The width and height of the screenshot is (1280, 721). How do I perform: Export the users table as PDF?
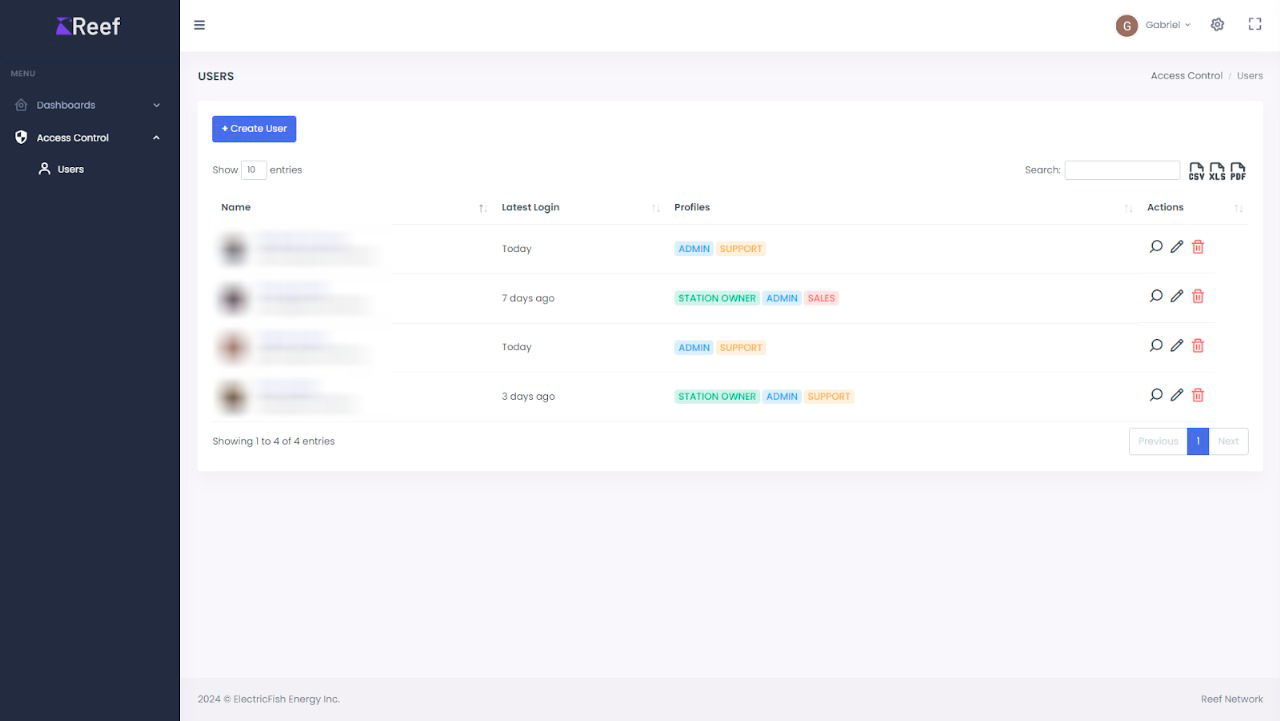pos(1238,171)
